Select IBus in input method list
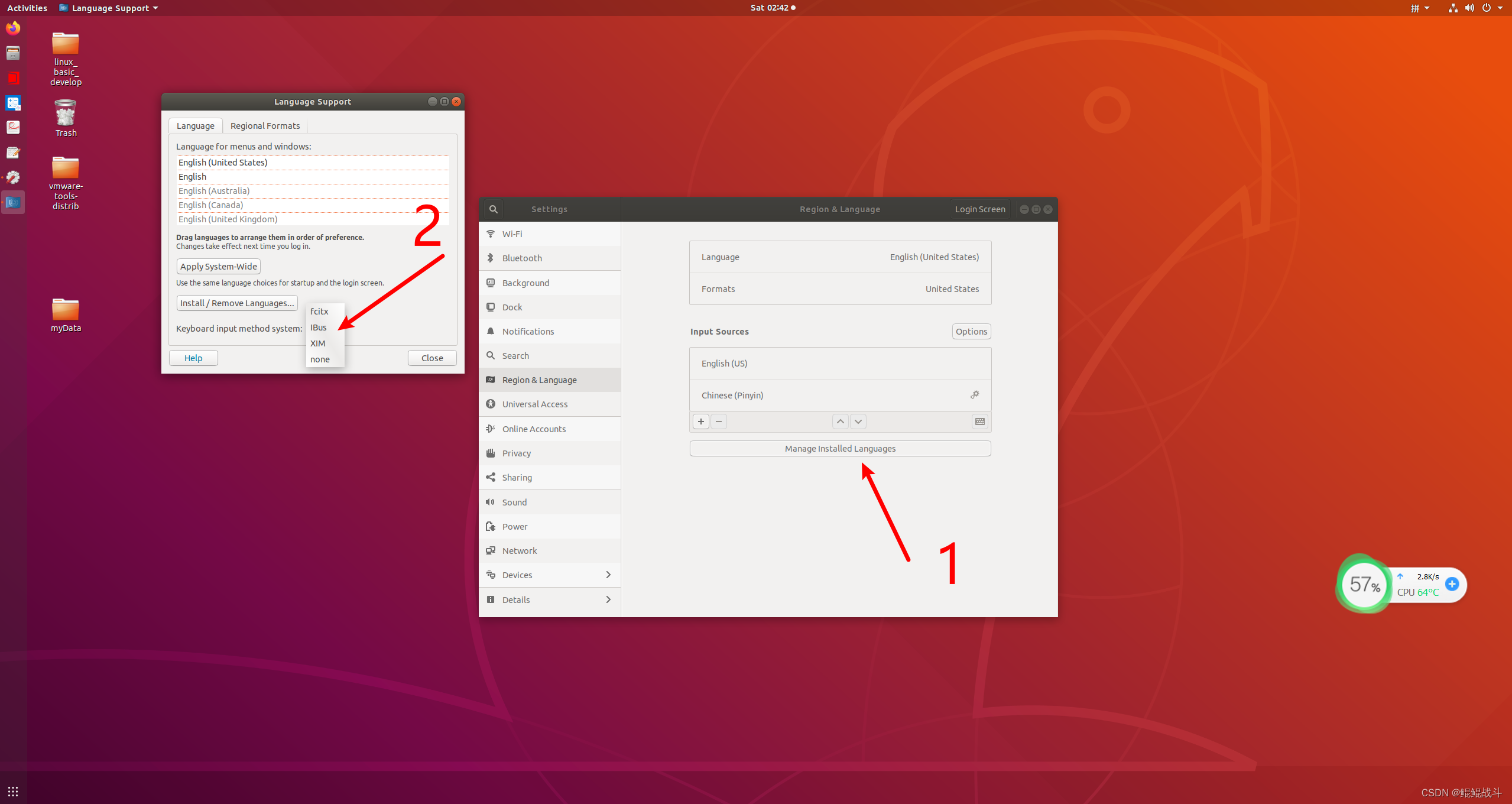The image size is (1512, 804). (x=319, y=328)
